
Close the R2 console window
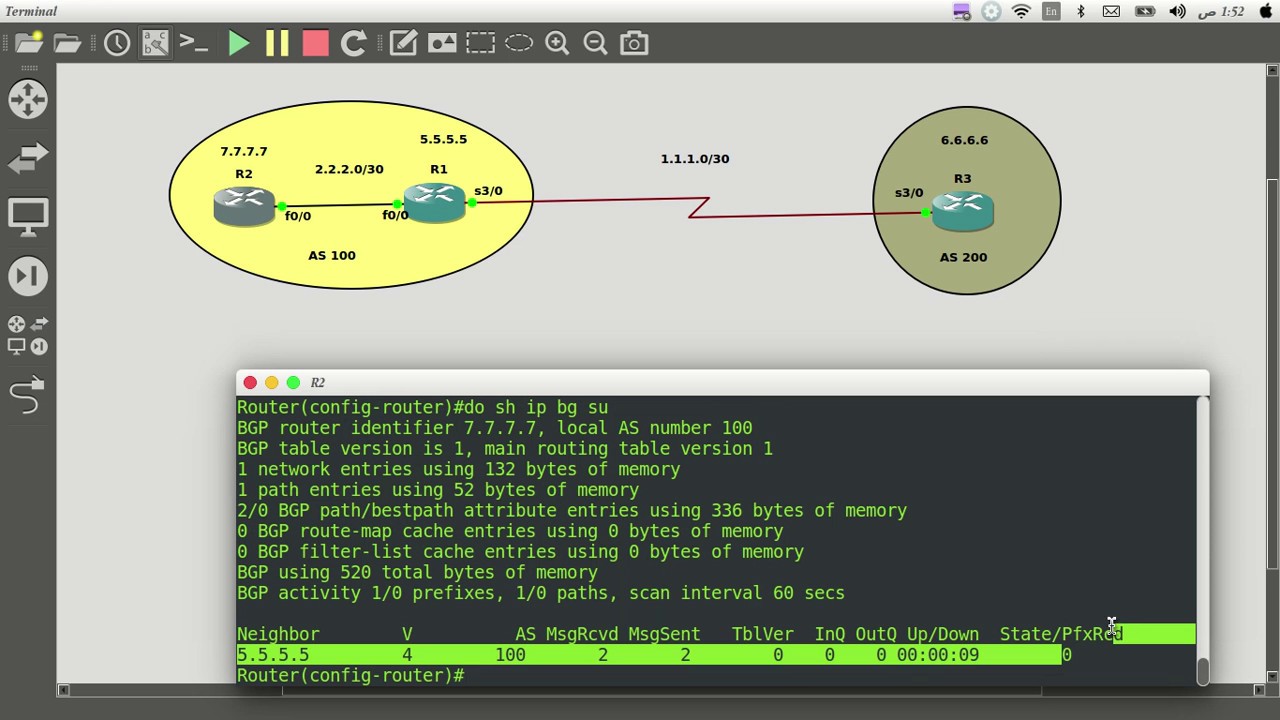tap(250, 382)
